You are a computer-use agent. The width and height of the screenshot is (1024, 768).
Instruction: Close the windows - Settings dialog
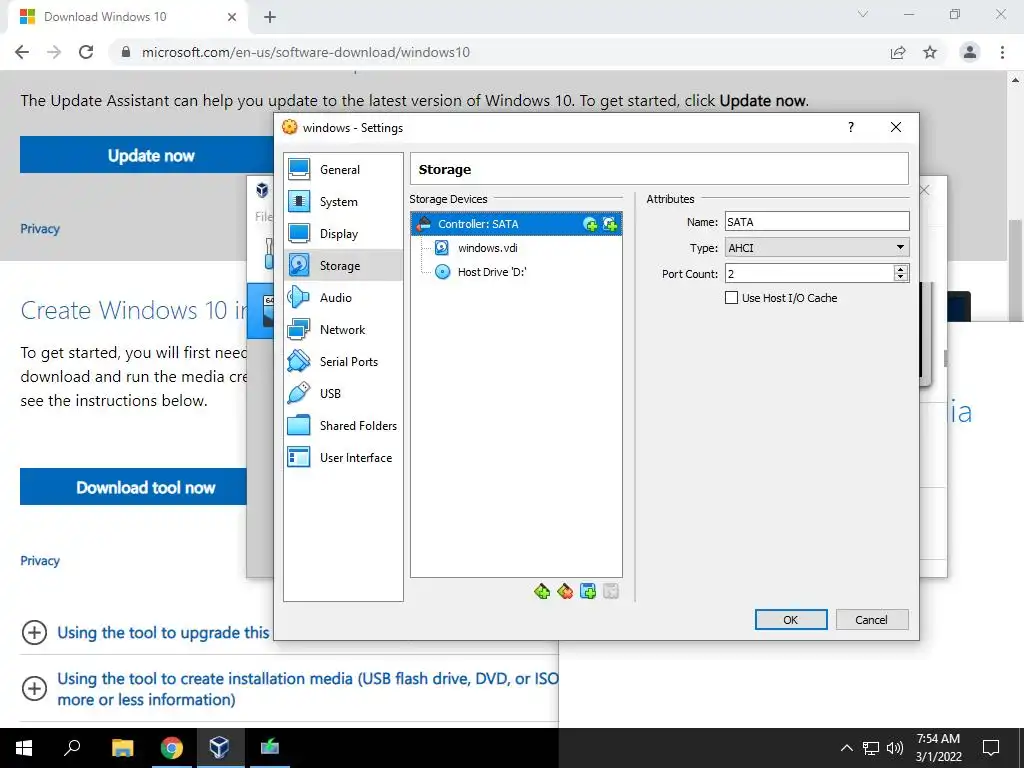pos(896,127)
